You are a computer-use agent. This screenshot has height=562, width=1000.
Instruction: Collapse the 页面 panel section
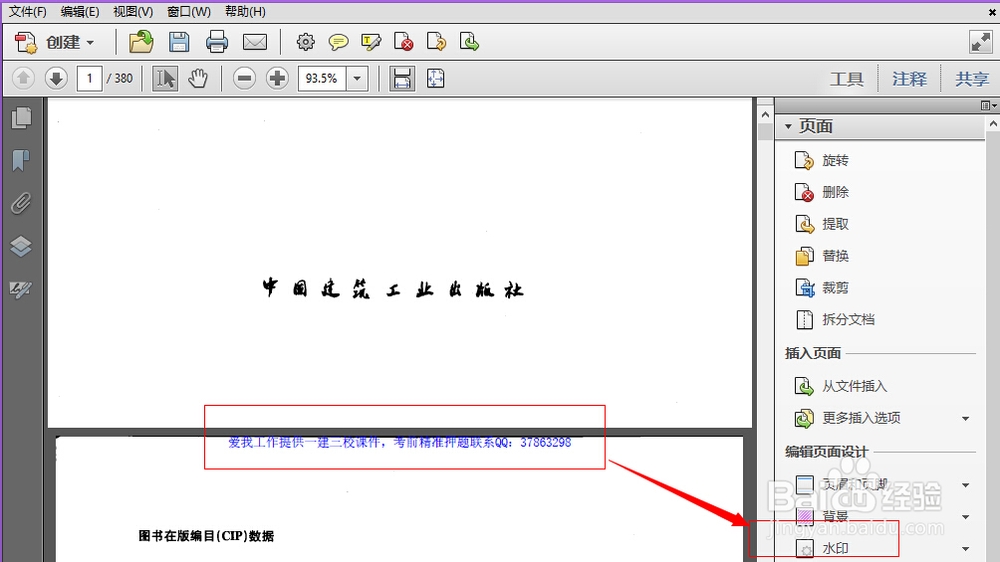point(788,126)
